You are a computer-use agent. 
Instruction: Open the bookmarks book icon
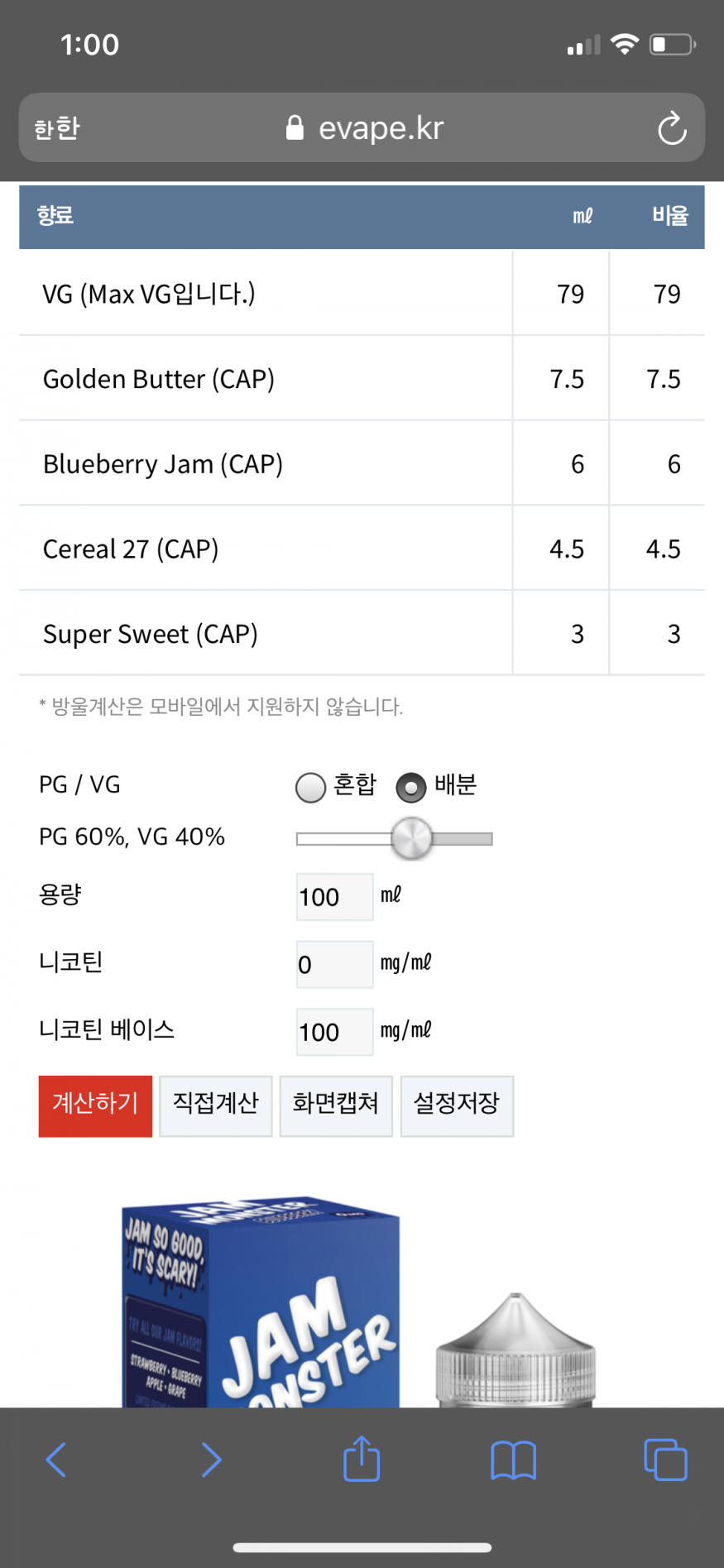click(513, 1460)
